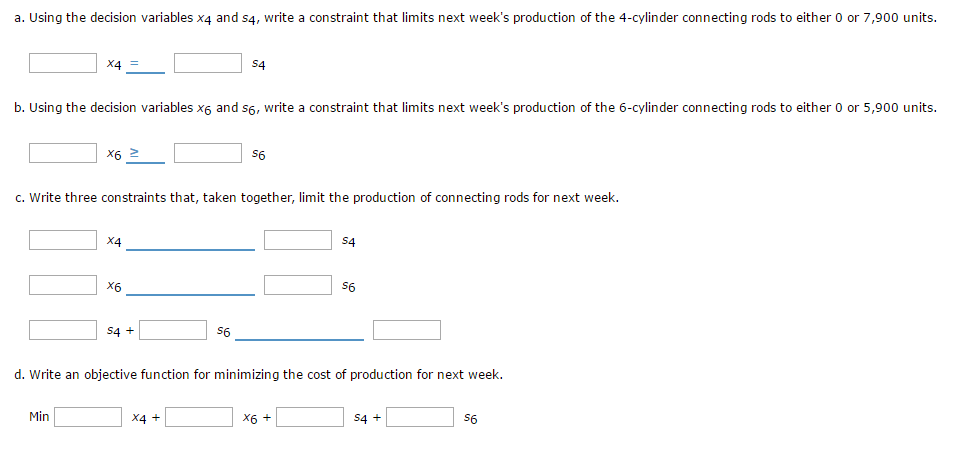958x454 pixels.
Task: Click the s4 cost coefficient field in objective
Action: coord(310,417)
